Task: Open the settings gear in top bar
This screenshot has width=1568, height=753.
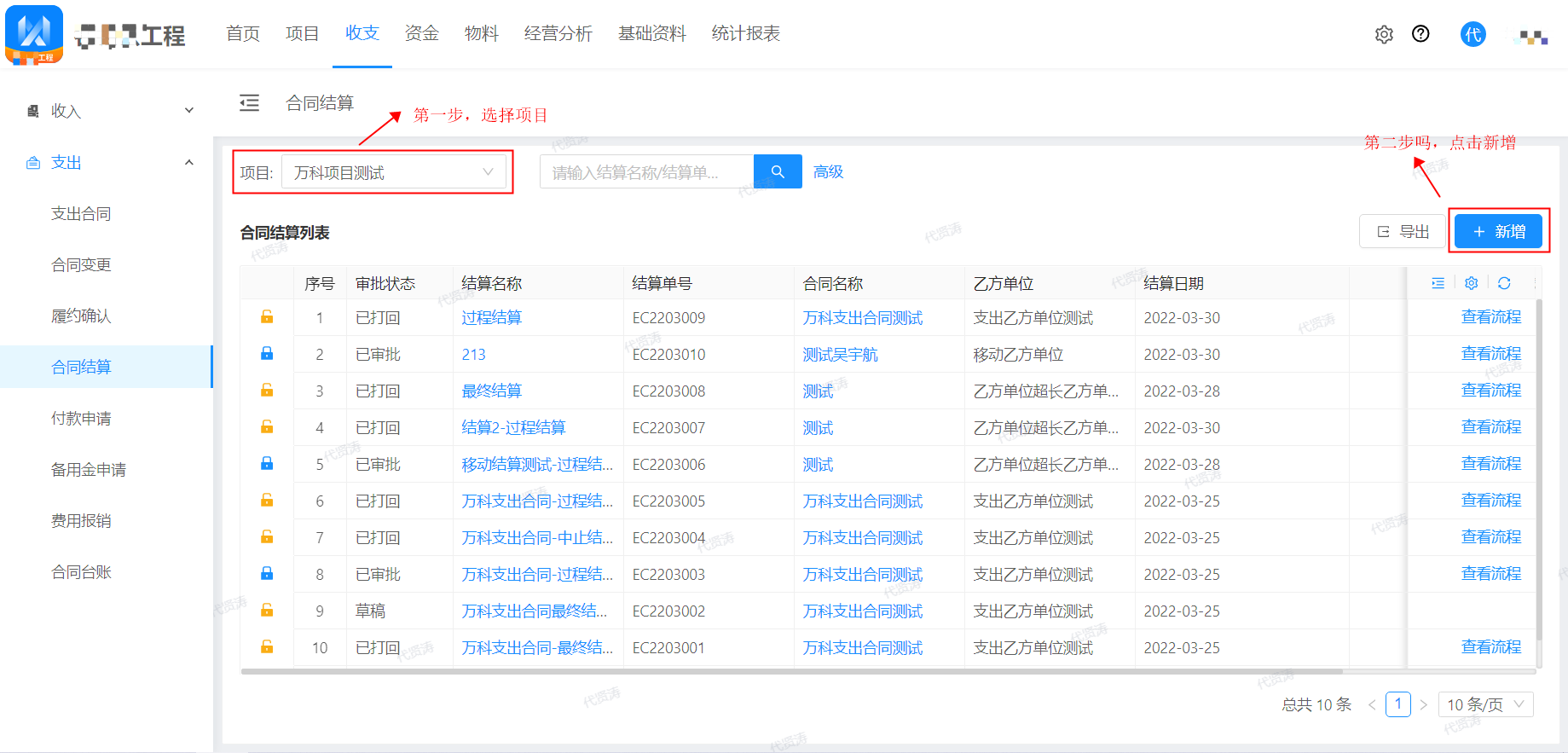Action: 1384,34
